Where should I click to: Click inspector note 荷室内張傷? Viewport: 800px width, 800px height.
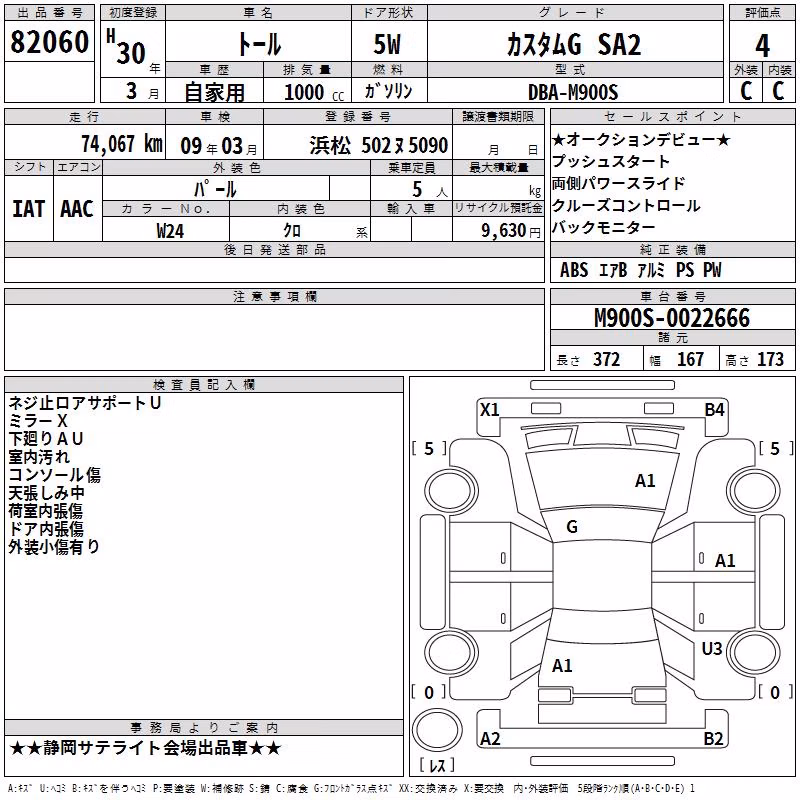click(x=45, y=510)
